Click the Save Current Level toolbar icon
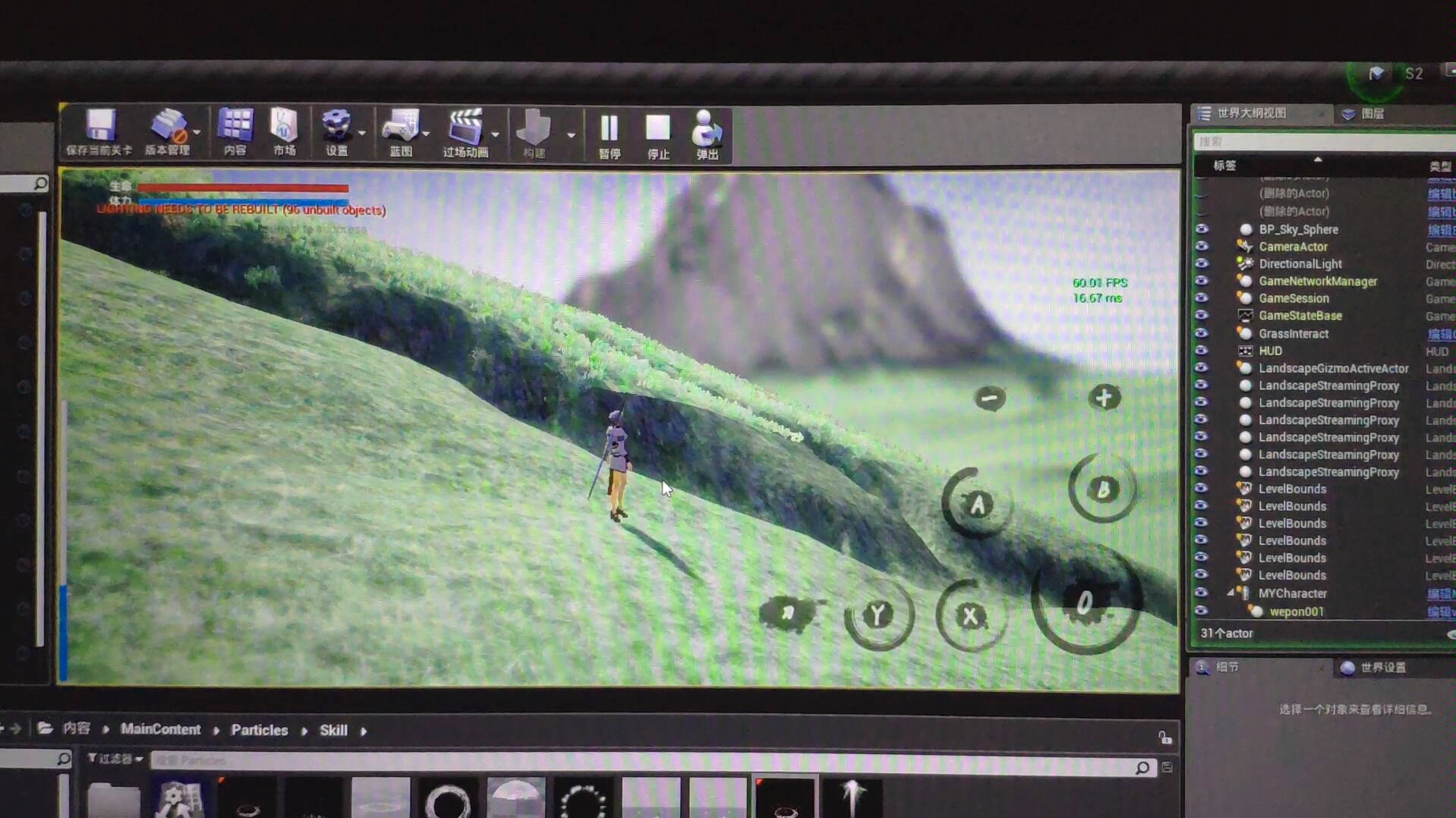 [x=99, y=132]
